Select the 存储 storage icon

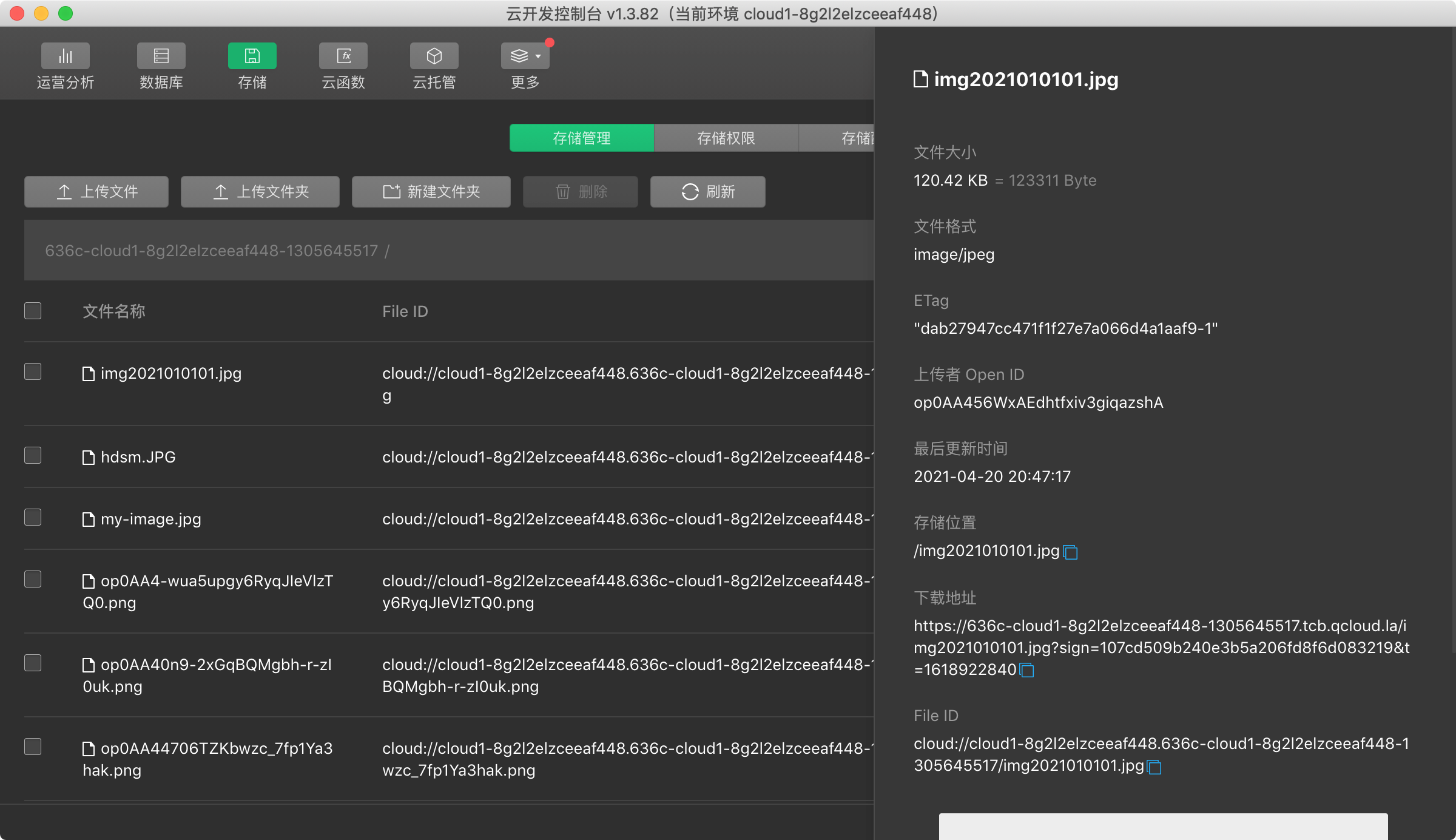click(x=252, y=56)
